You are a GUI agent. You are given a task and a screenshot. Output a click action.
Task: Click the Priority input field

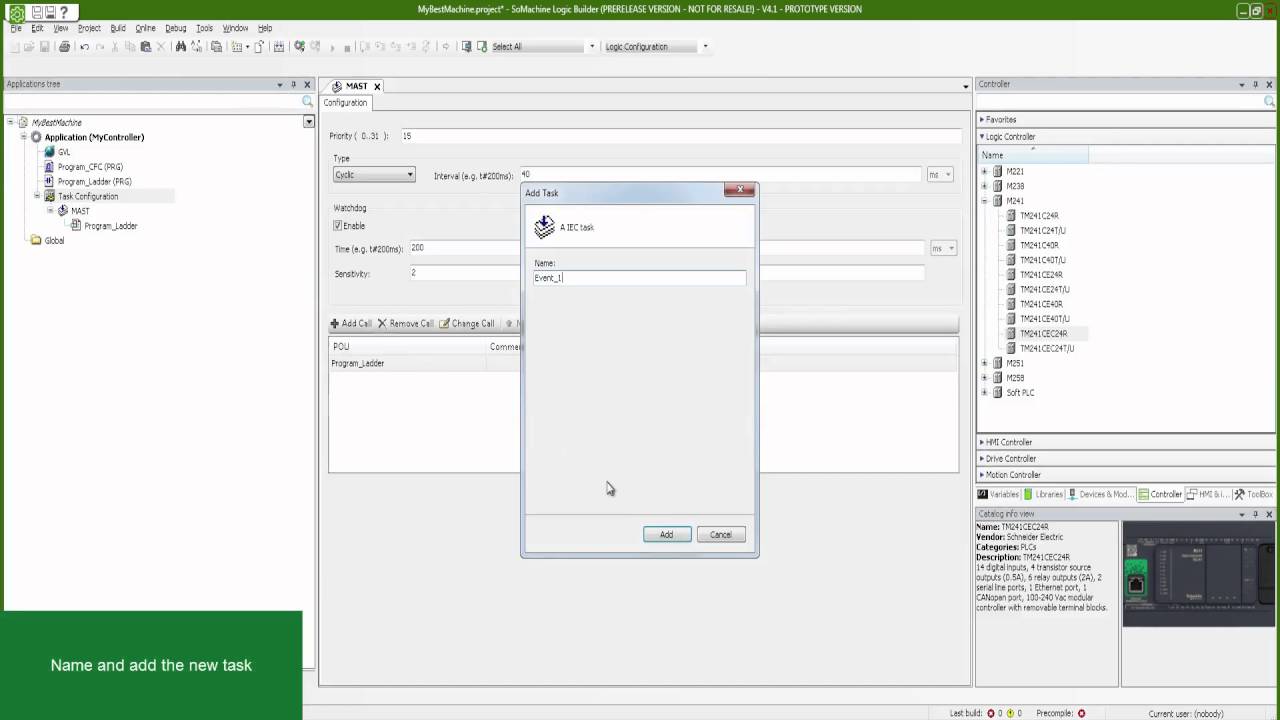click(680, 136)
